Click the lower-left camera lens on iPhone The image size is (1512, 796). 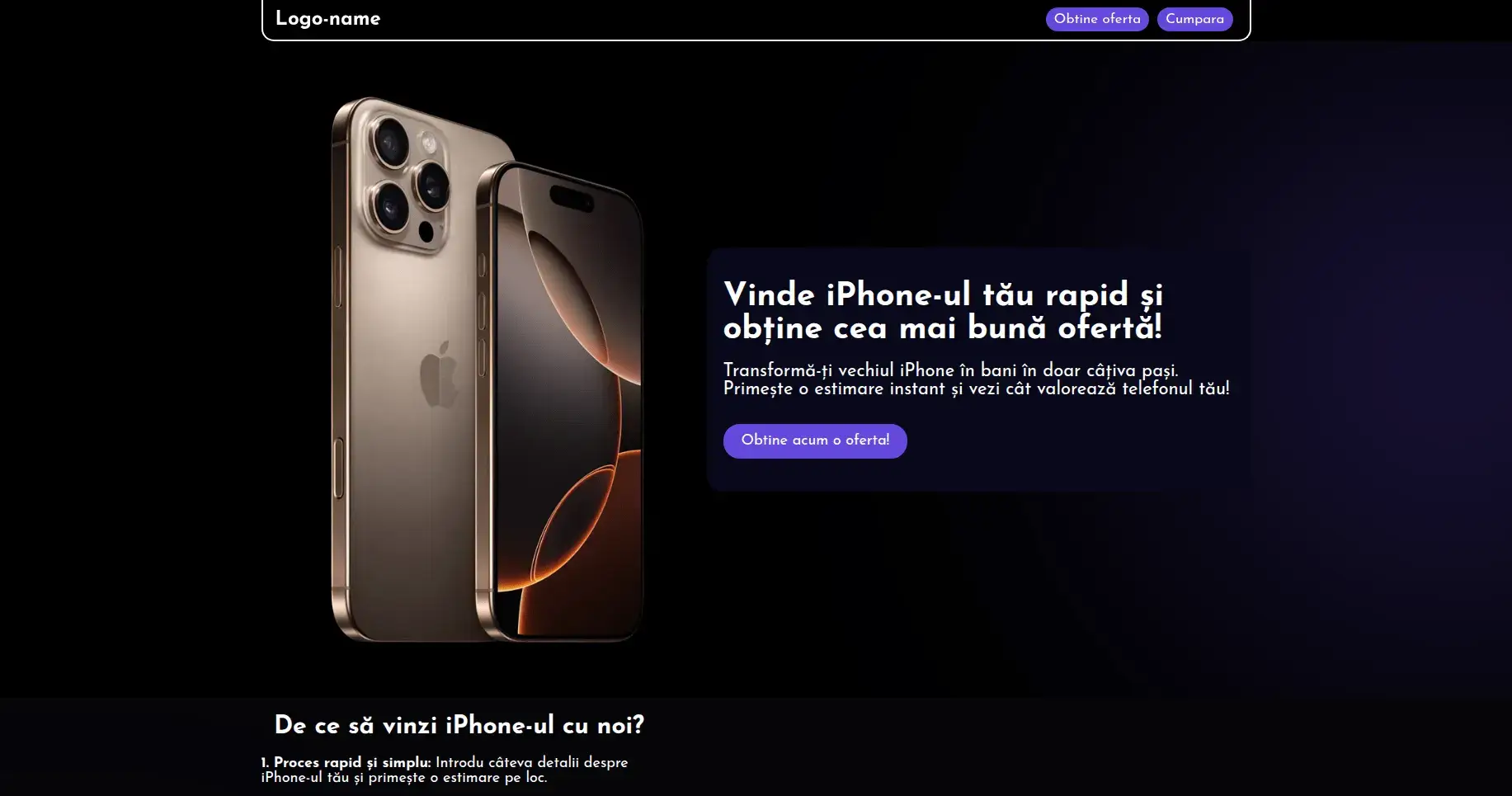coord(390,207)
